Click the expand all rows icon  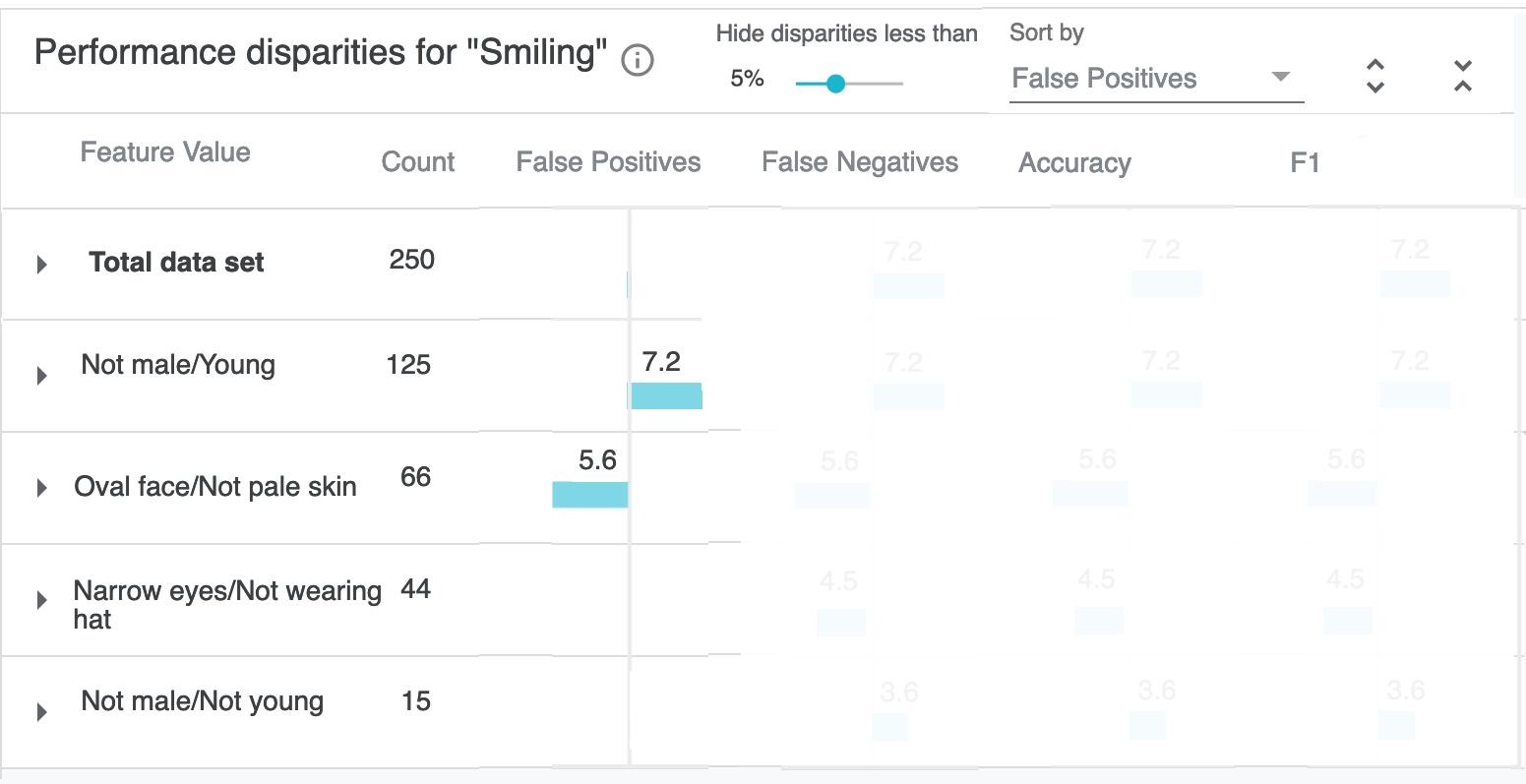(x=1375, y=76)
